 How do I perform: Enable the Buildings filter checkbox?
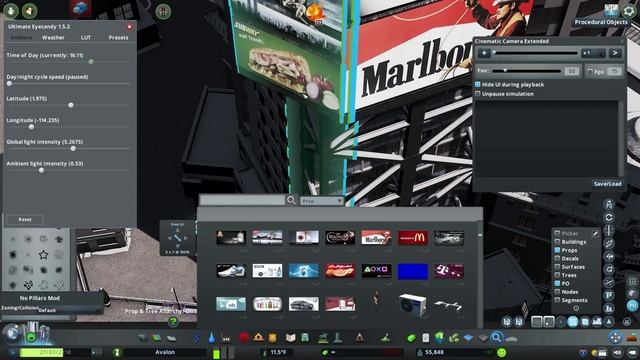coord(557,242)
